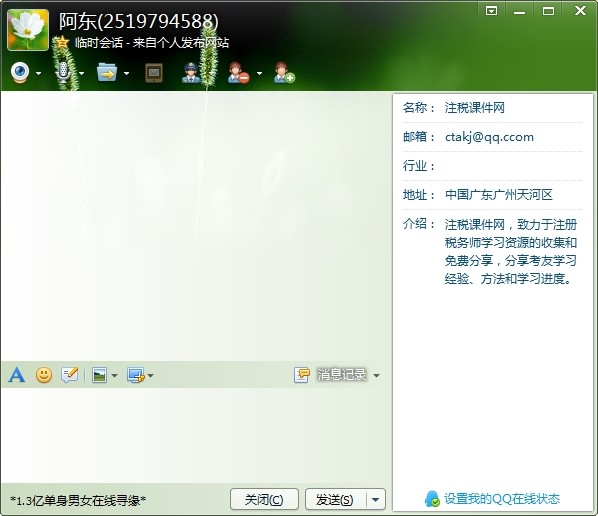Click the flower avatar of 阿东
The height and width of the screenshot is (516, 598).
(28, 30)
